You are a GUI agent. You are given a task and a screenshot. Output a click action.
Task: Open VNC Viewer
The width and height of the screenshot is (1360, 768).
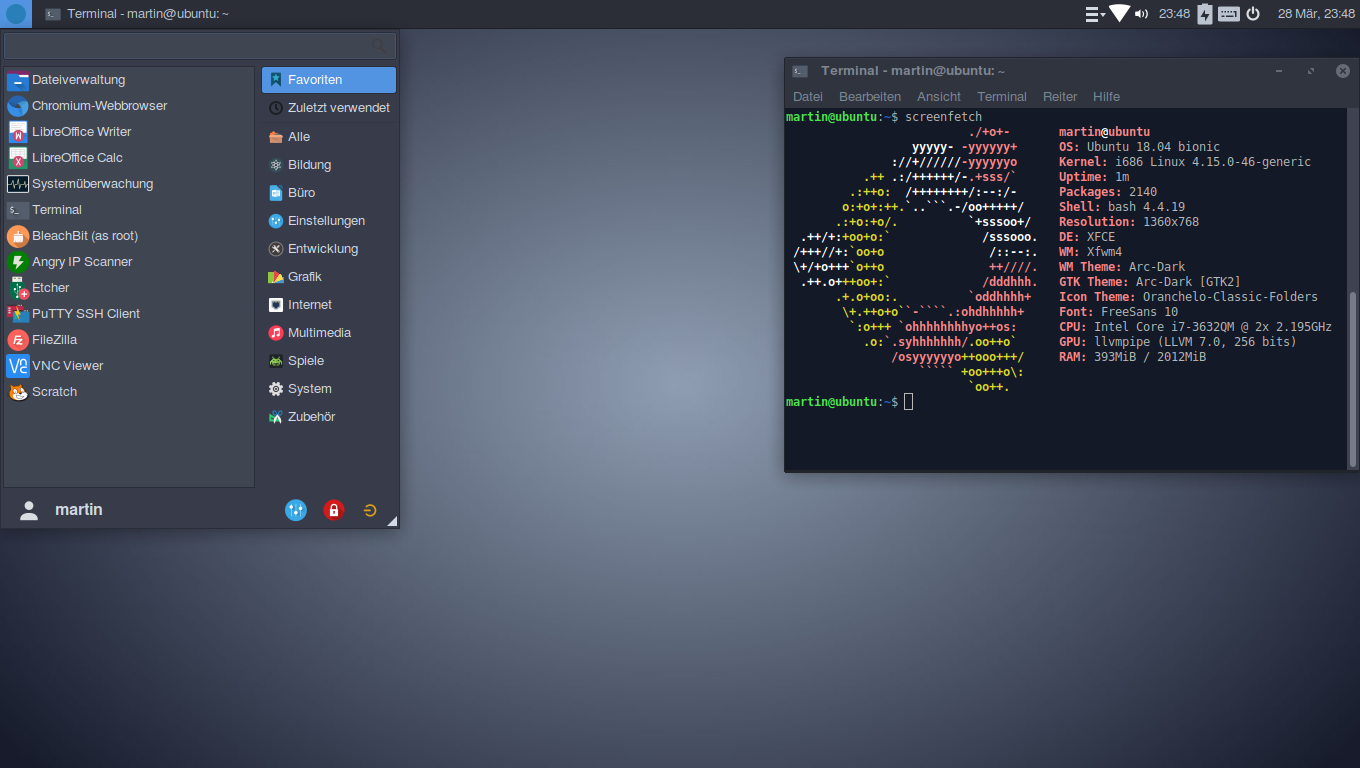tap(129, 366)
